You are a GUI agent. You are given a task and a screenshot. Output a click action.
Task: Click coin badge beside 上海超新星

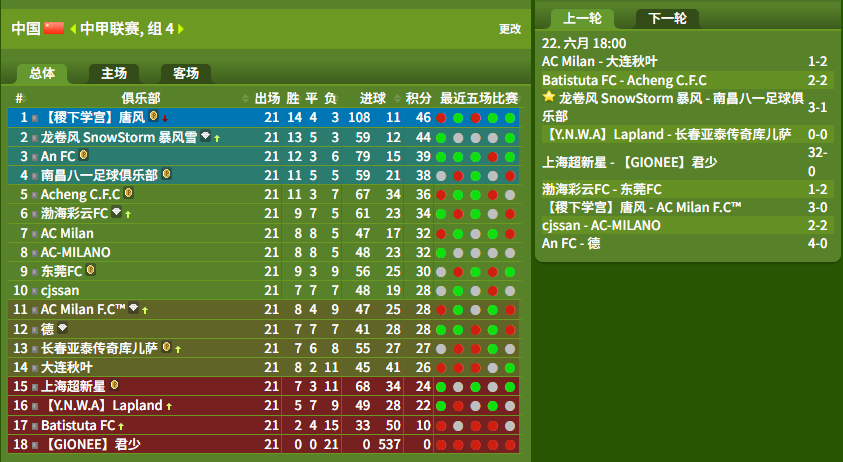point(114,385)
